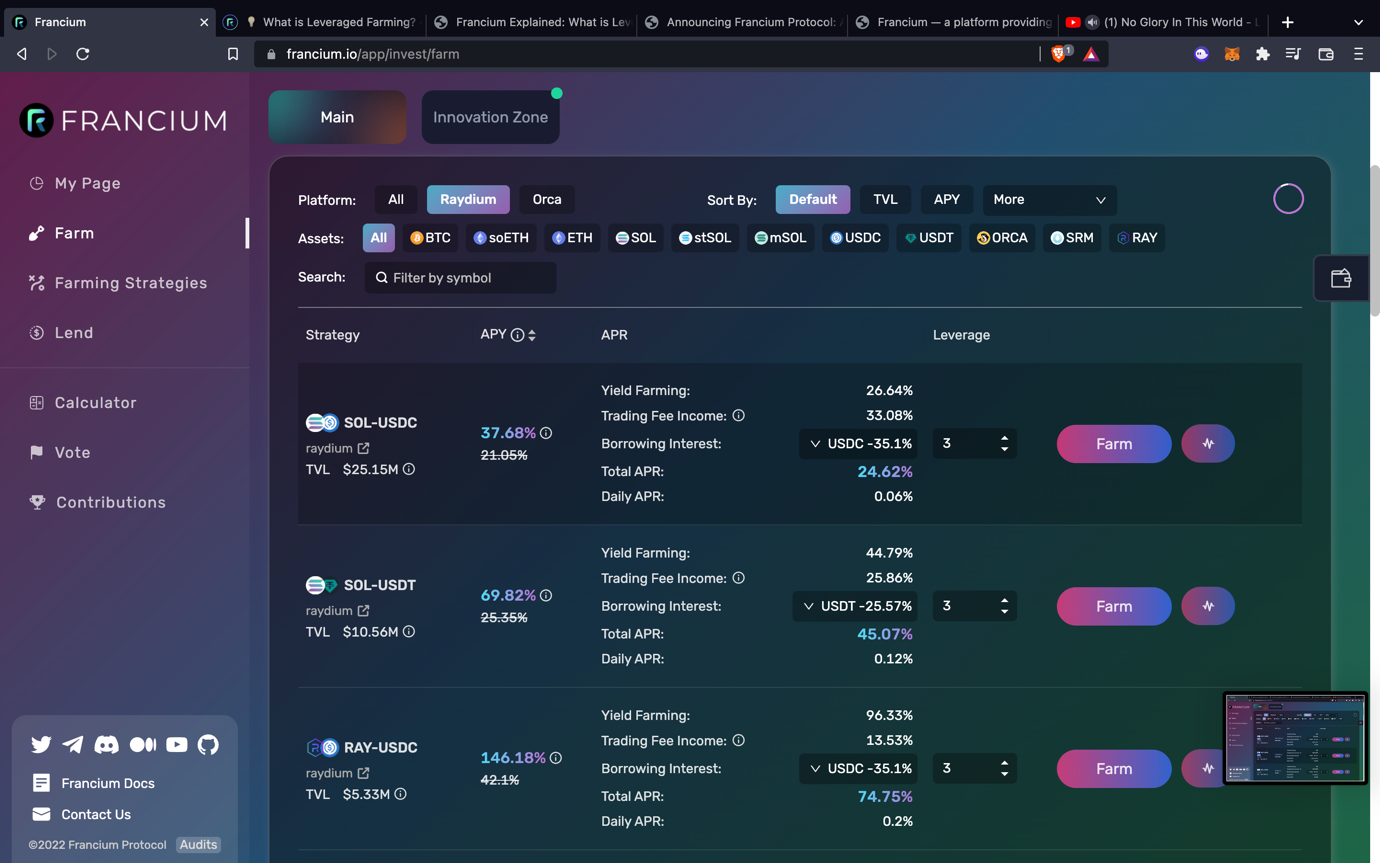Adjust leverage stepper for SOL-USDT

tap(1004, 606)
